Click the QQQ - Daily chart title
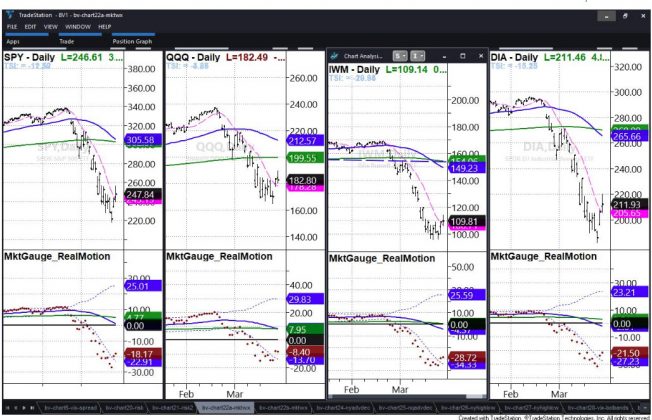Image resolution: width=652 pixels, height=420 pixels. tap(193, 57)
